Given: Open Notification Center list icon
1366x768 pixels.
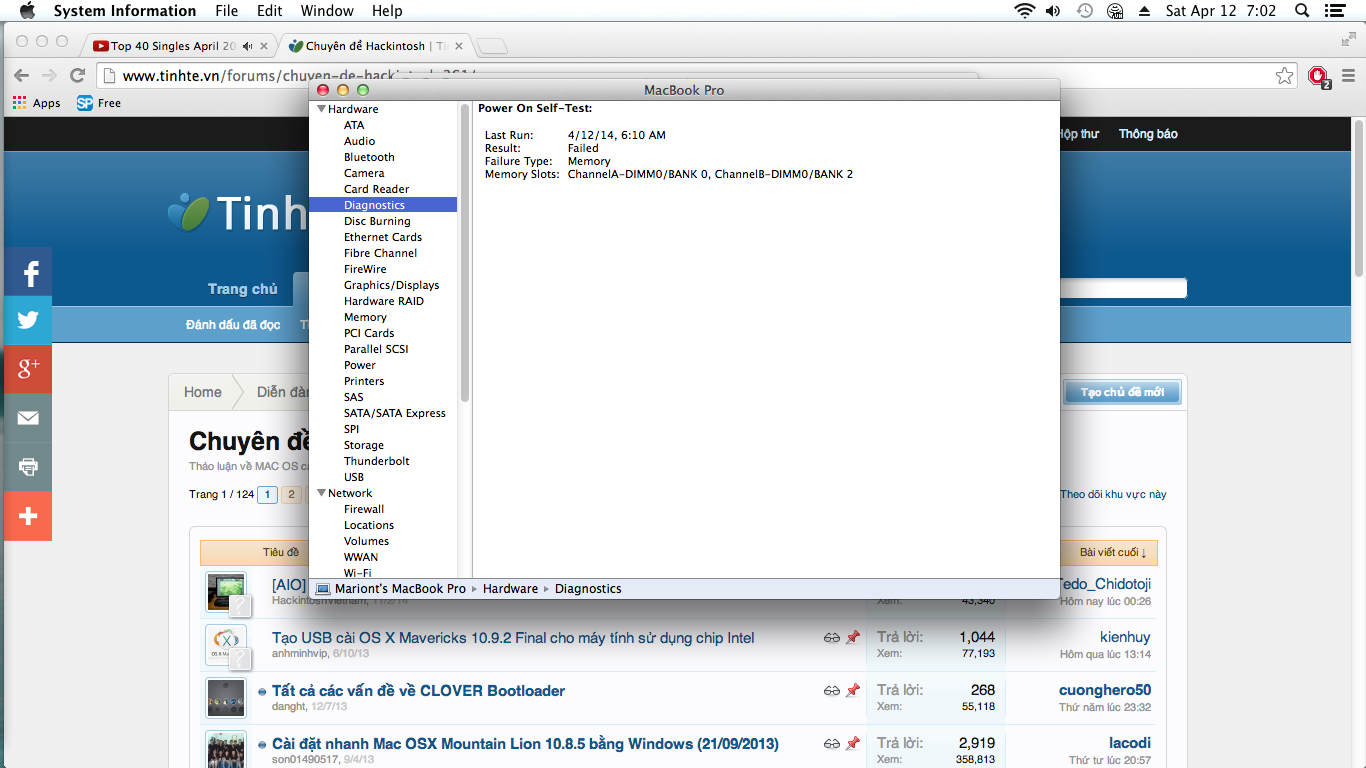Looking at the screenshot, I should (x=1334, y=11).
